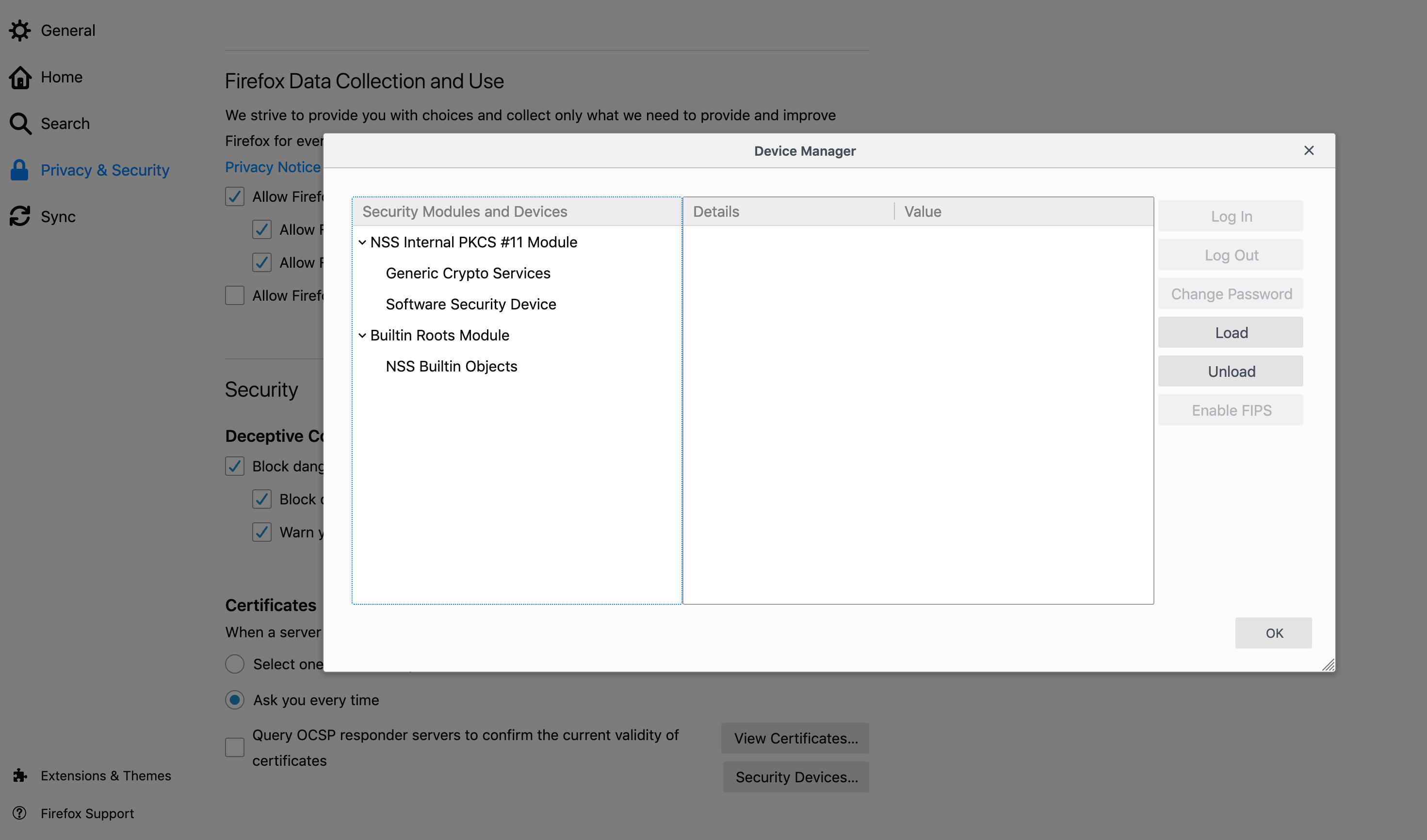
Task: Collapse the Builtin Roots Module node
Action: pyautogui.click(x=362, y=336)
